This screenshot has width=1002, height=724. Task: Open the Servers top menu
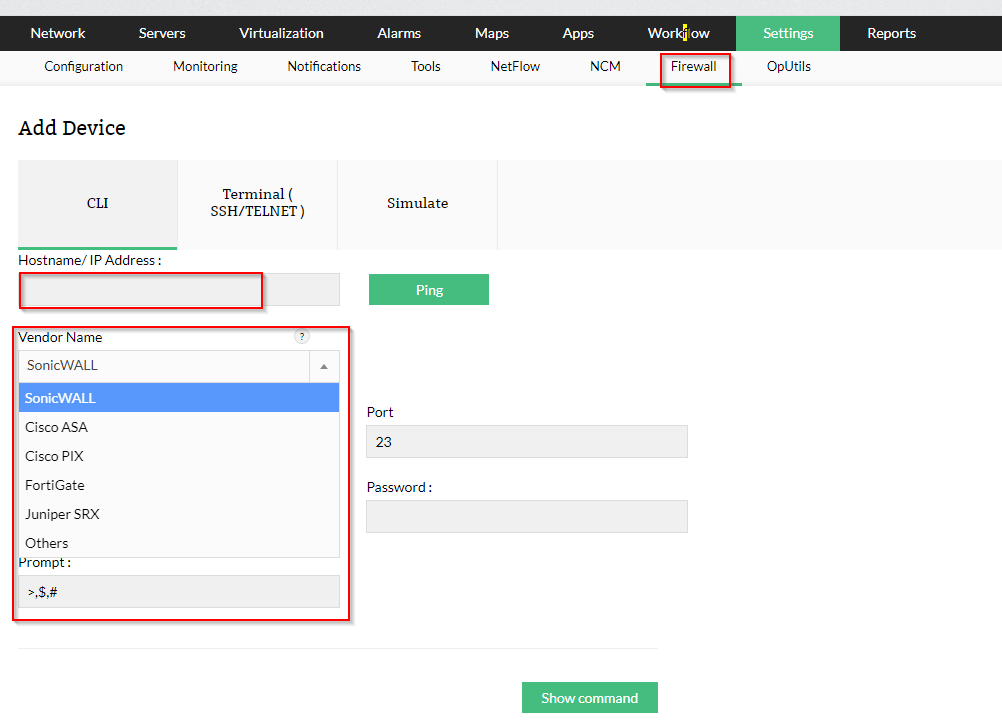pyautogui.click(x=162, y=33)
